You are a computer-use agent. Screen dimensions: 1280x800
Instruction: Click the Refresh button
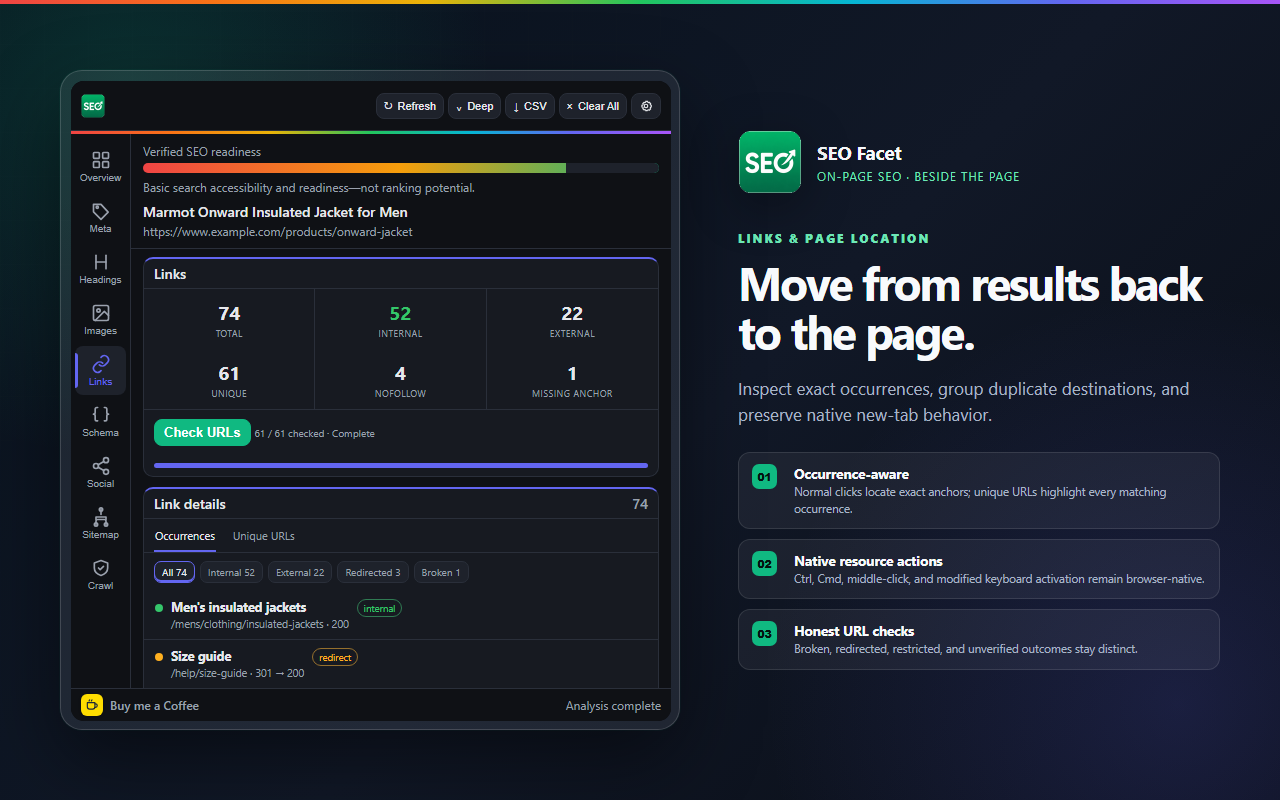click(410, 106)
